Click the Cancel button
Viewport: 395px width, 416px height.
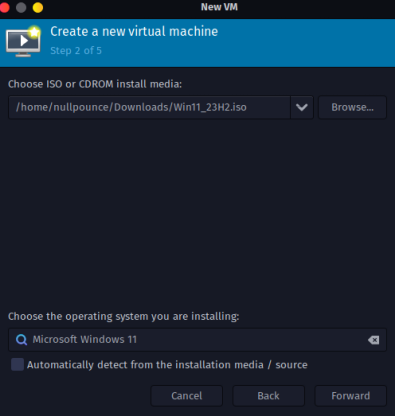187,396
